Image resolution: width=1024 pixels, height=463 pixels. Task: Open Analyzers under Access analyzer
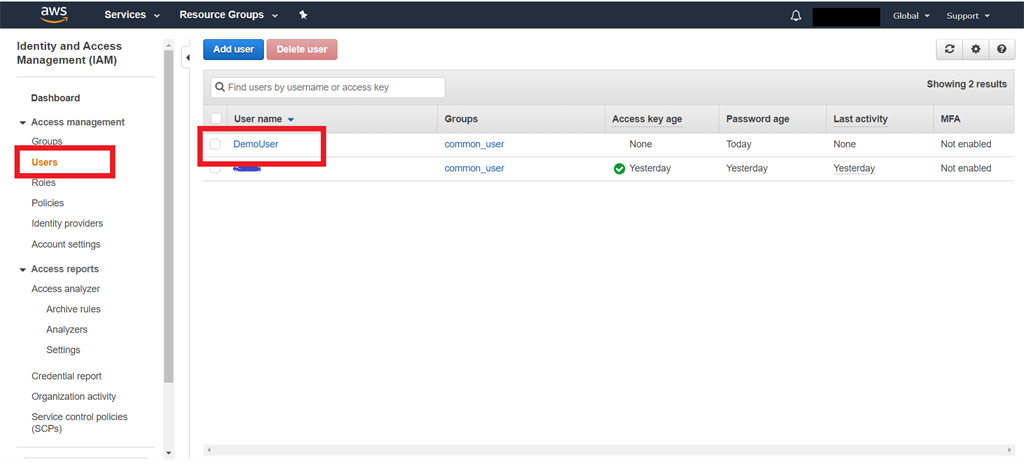tap(67, 329)
